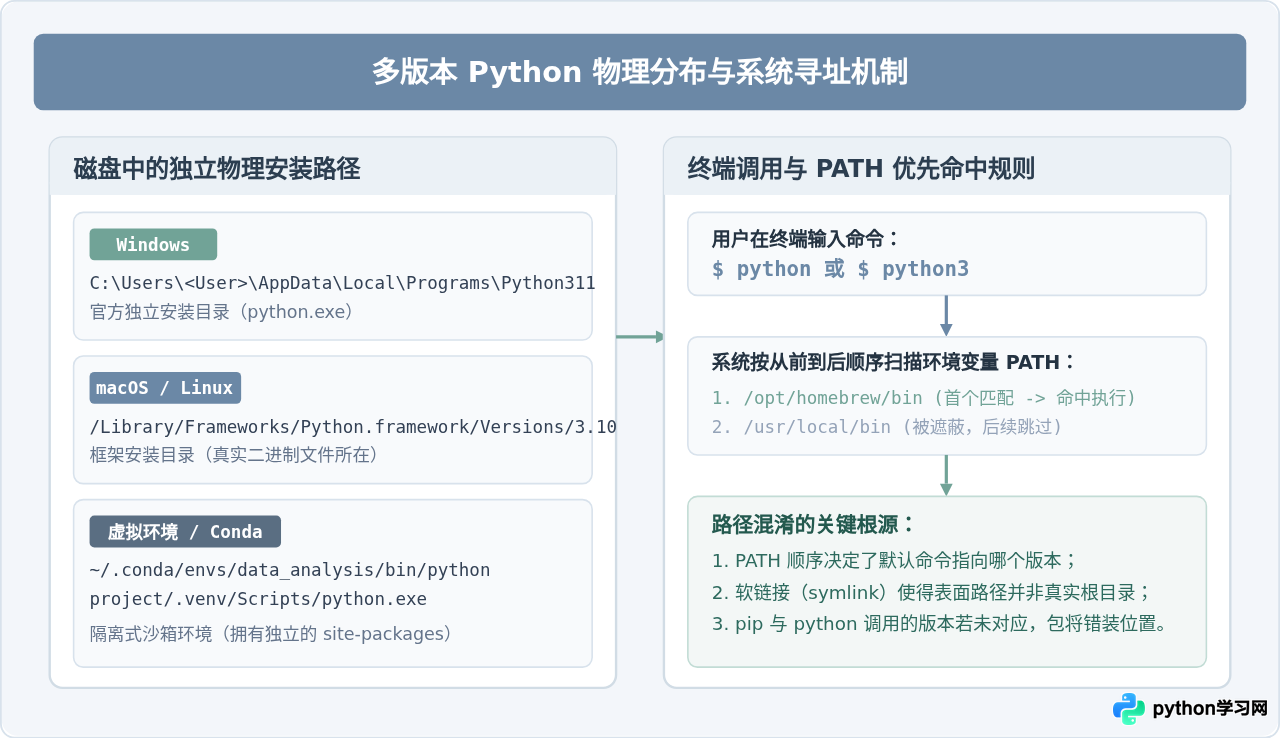Click point 2 about 软链接 (symlink)

[932, 592]
